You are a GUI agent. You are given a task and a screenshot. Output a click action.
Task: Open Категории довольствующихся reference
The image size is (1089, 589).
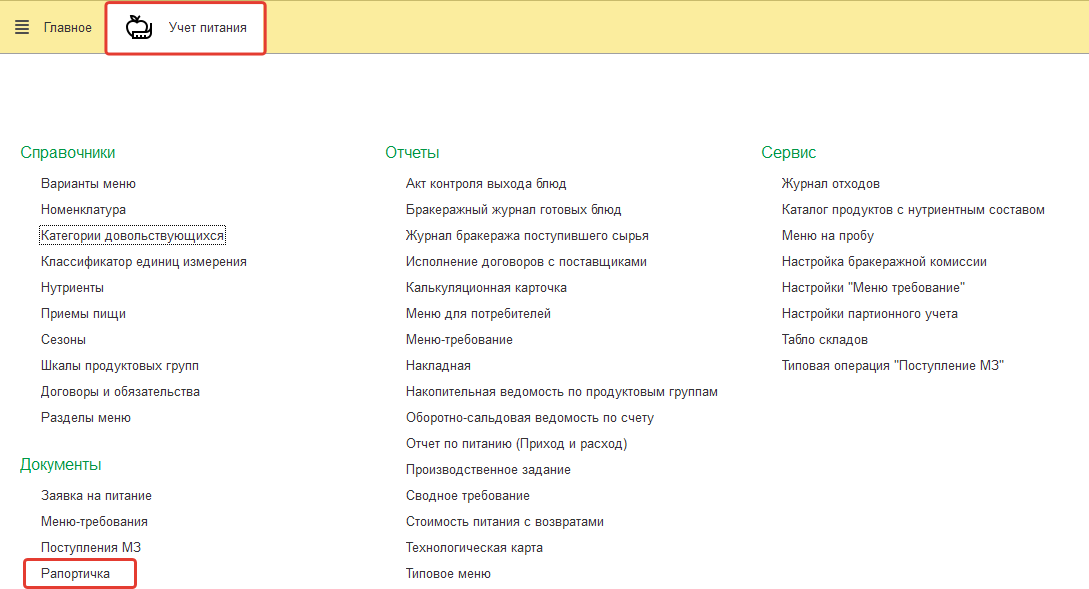click(133, 236)
